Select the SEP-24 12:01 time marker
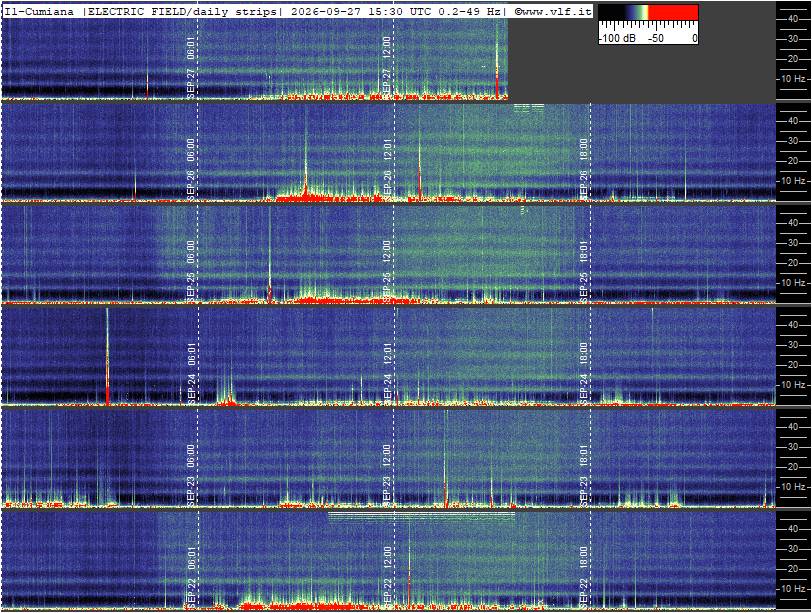812x613 pixels. [386, 373]
